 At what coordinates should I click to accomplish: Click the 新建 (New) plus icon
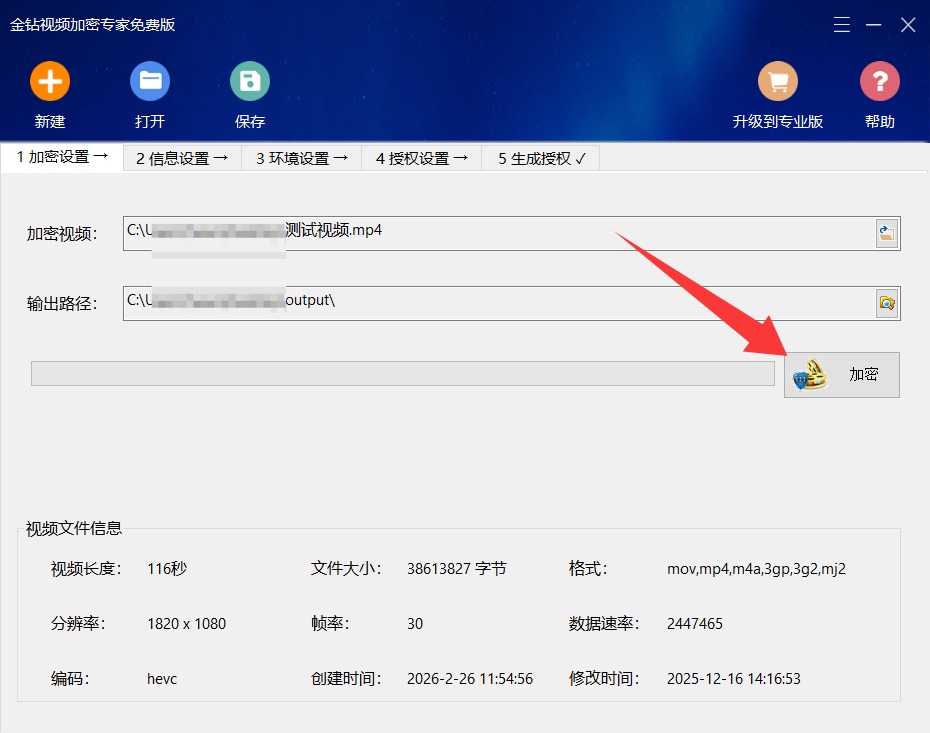pyautogui.click(x=50, y=81)
